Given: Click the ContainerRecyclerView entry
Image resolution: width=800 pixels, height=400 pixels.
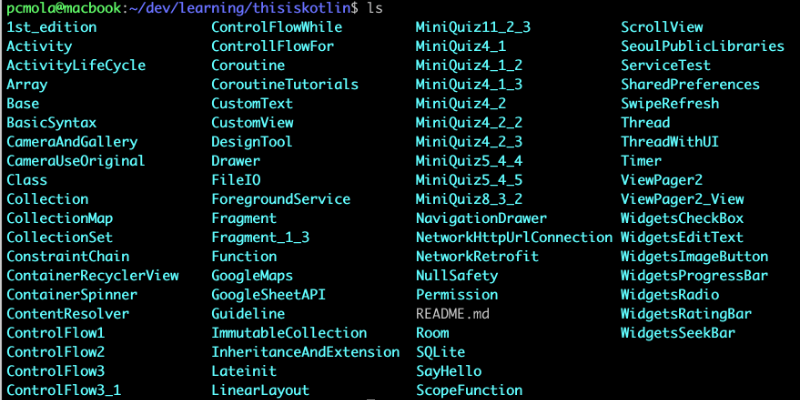Looking at the screenshot, I should click(93, 276).
